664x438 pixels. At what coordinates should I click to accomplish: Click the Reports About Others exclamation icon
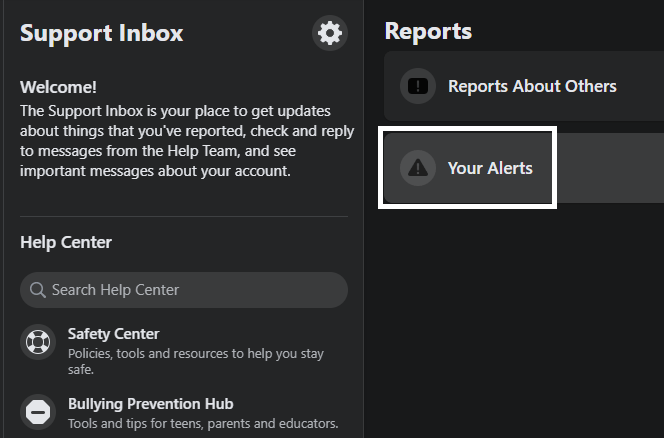click(x=418, y=86)
